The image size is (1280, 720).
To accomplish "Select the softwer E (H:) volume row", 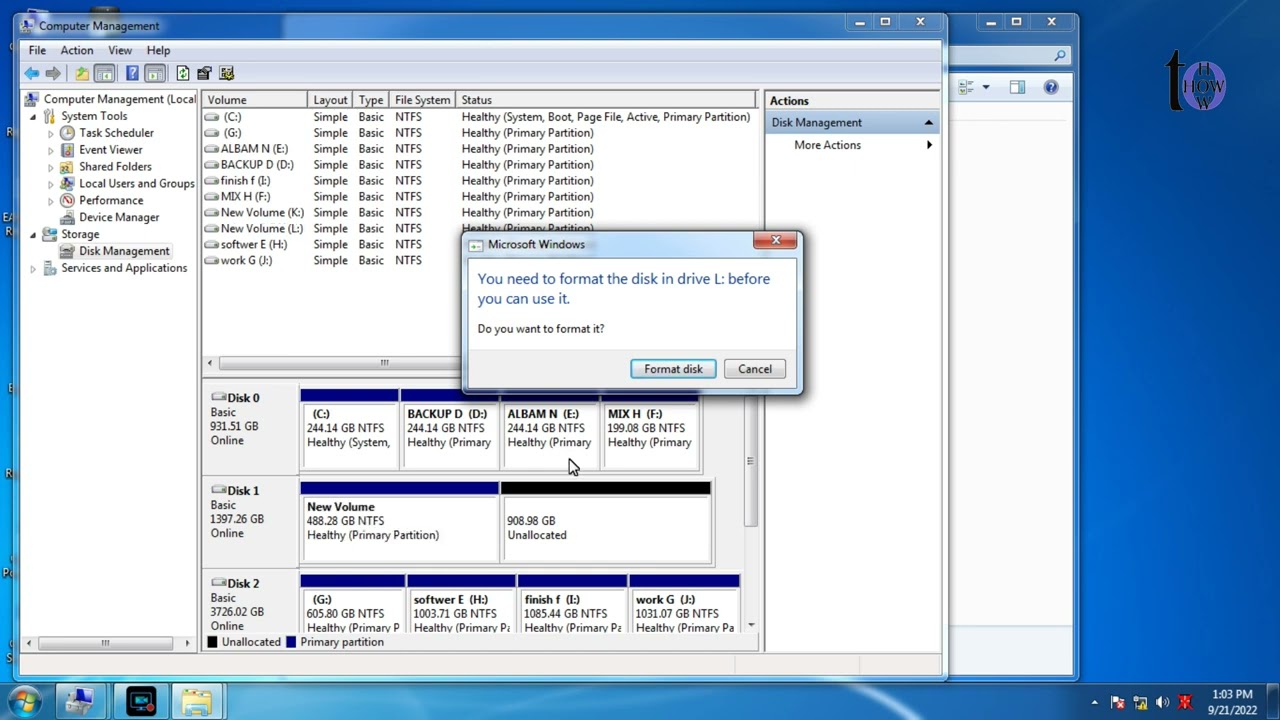I will [x=333, y=245].
